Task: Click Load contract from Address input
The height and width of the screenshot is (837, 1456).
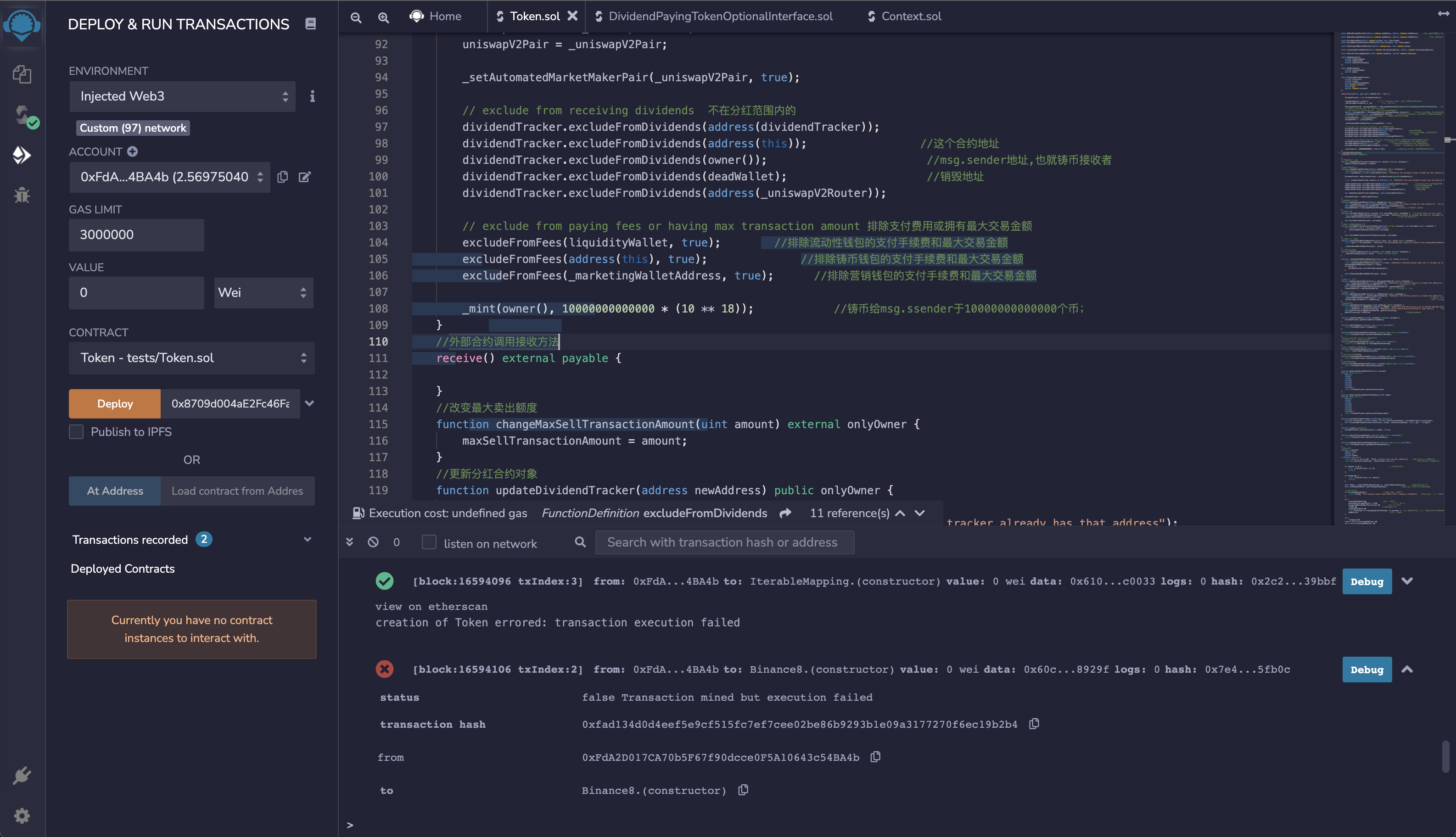Action: tap(237, 491)
